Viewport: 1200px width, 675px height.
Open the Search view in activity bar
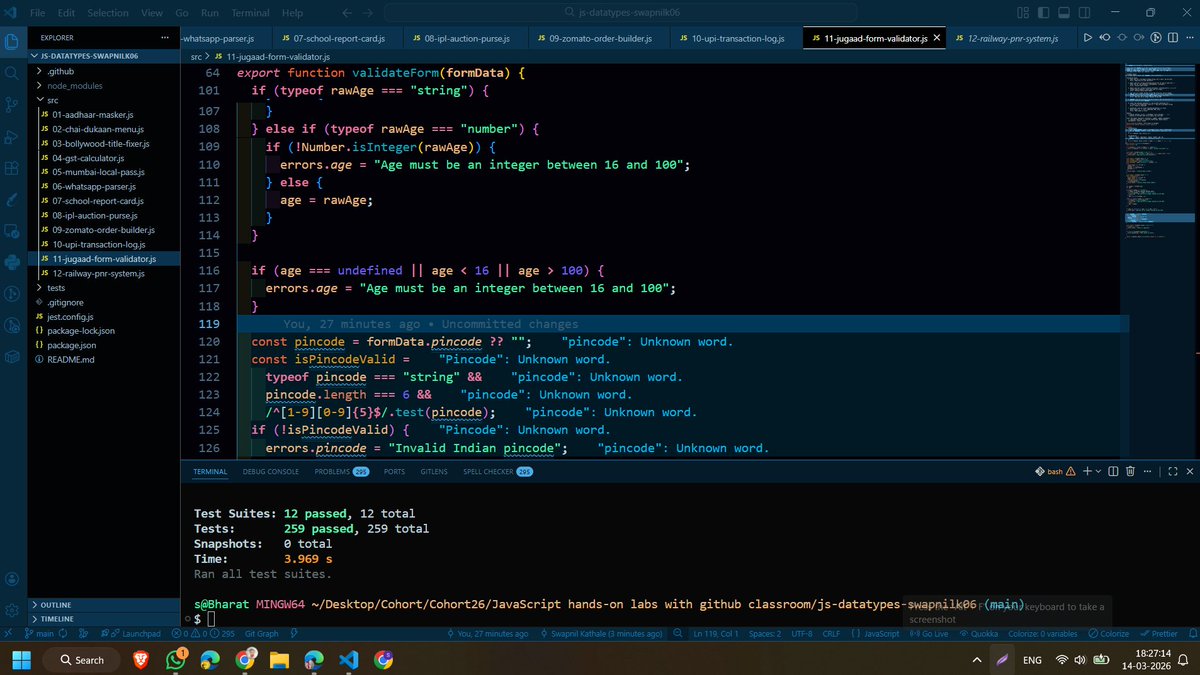click(x=12, y=73)
